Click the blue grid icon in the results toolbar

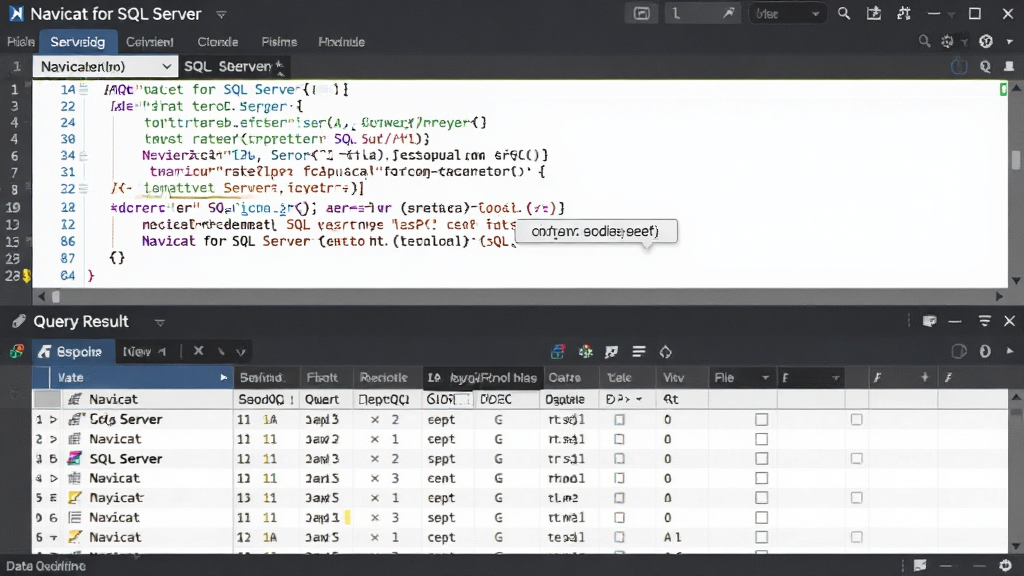[x=558, y=352]
